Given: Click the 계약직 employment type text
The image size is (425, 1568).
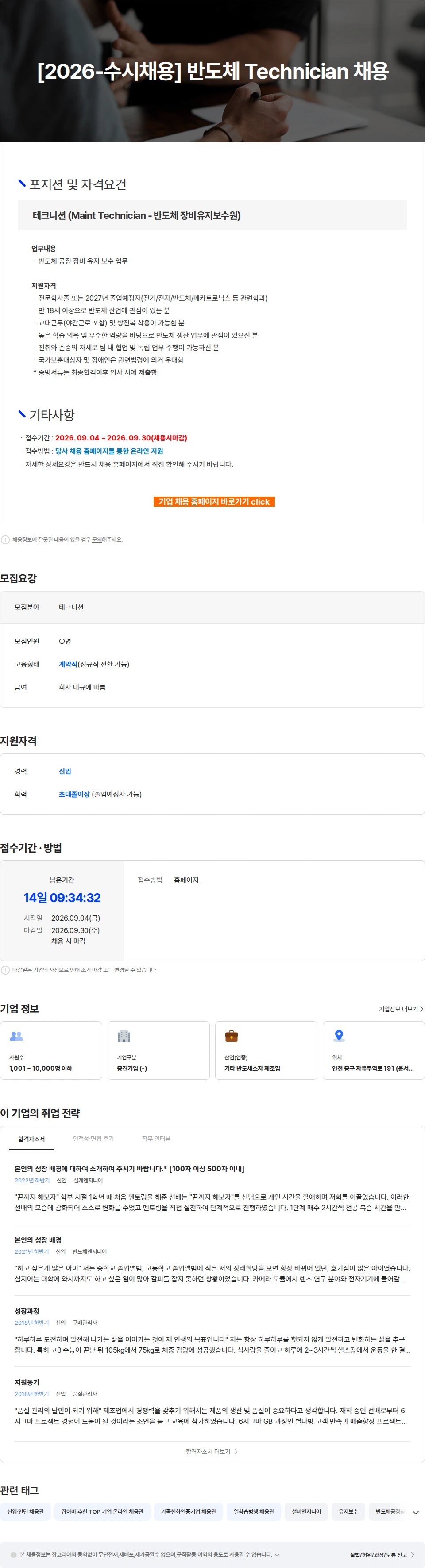Looking at the screenshot, I should 68,664.
